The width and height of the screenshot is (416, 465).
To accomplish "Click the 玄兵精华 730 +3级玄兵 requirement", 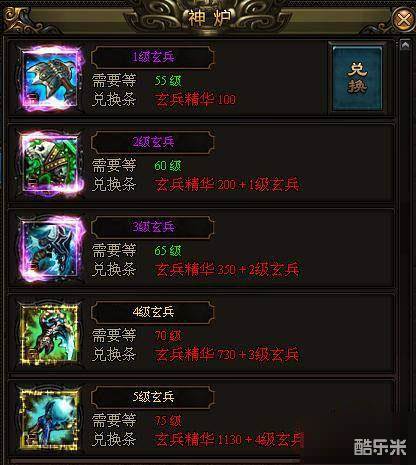I will (x=227, y=355).
